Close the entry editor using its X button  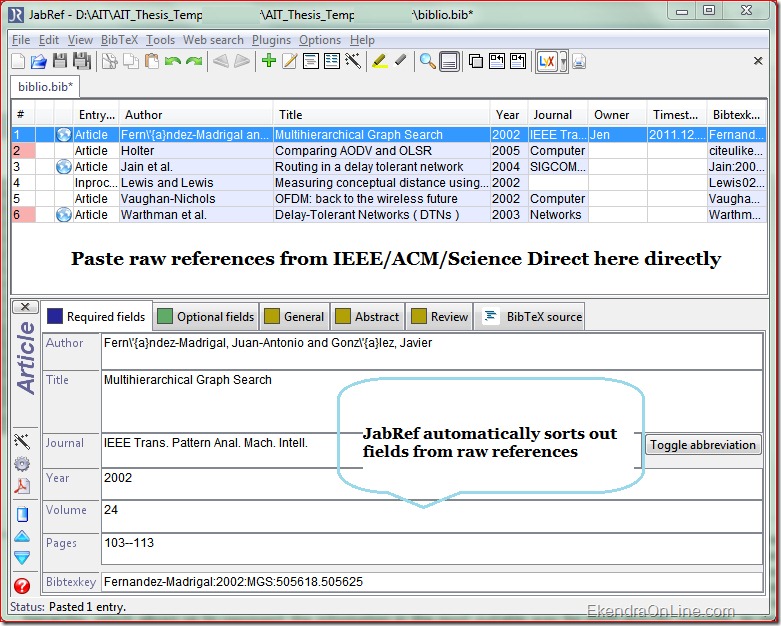click(25, 307)
